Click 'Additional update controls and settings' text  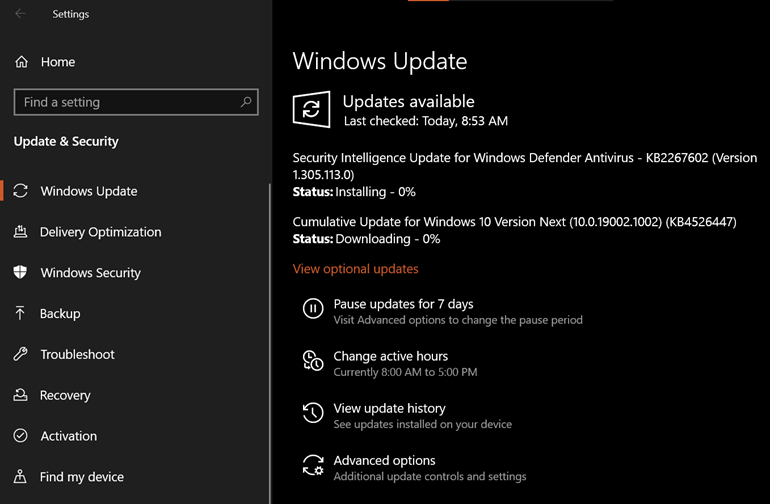coord(430,476)
